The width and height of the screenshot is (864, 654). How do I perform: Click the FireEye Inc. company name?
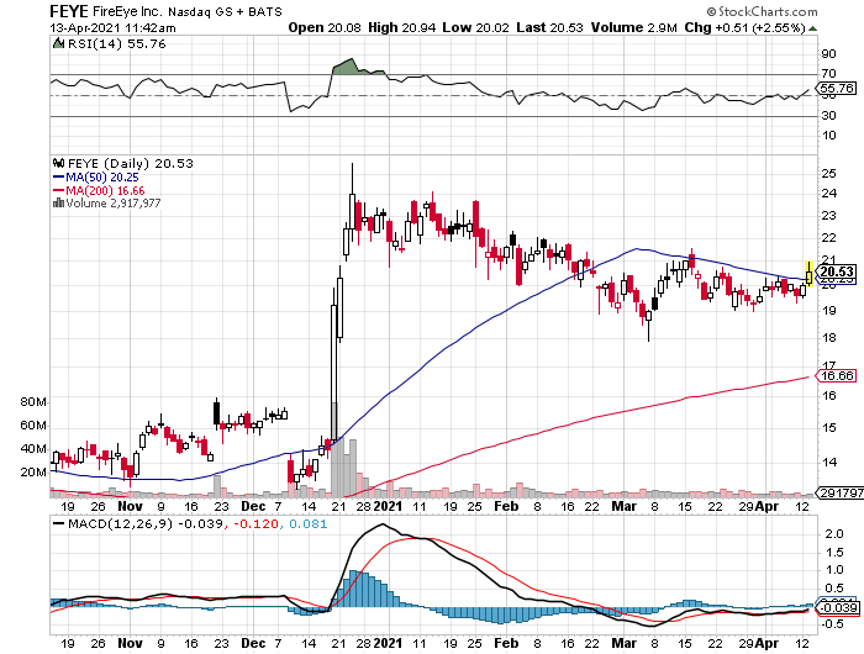tap(128, 12)
